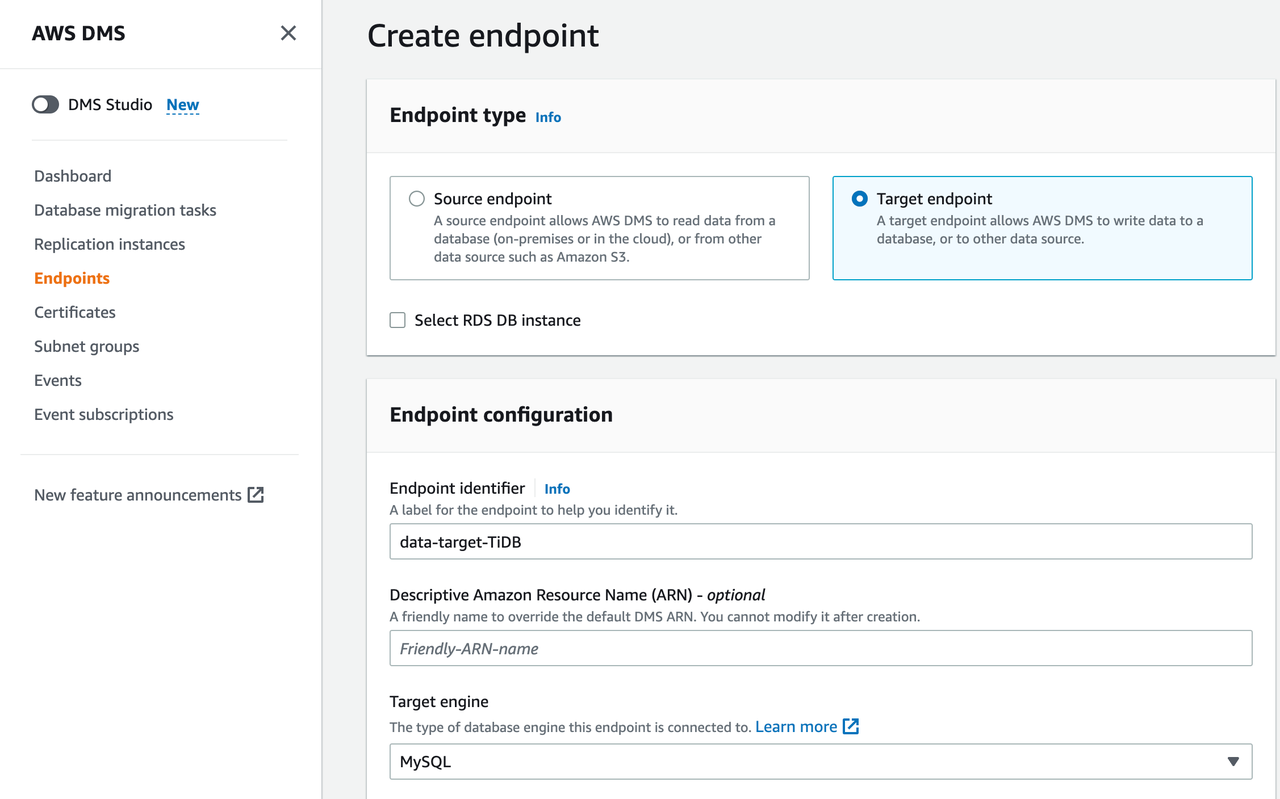1280x799 pixels.
Task: Select Endpoints in the navigation
Action: tap(72, 278)
